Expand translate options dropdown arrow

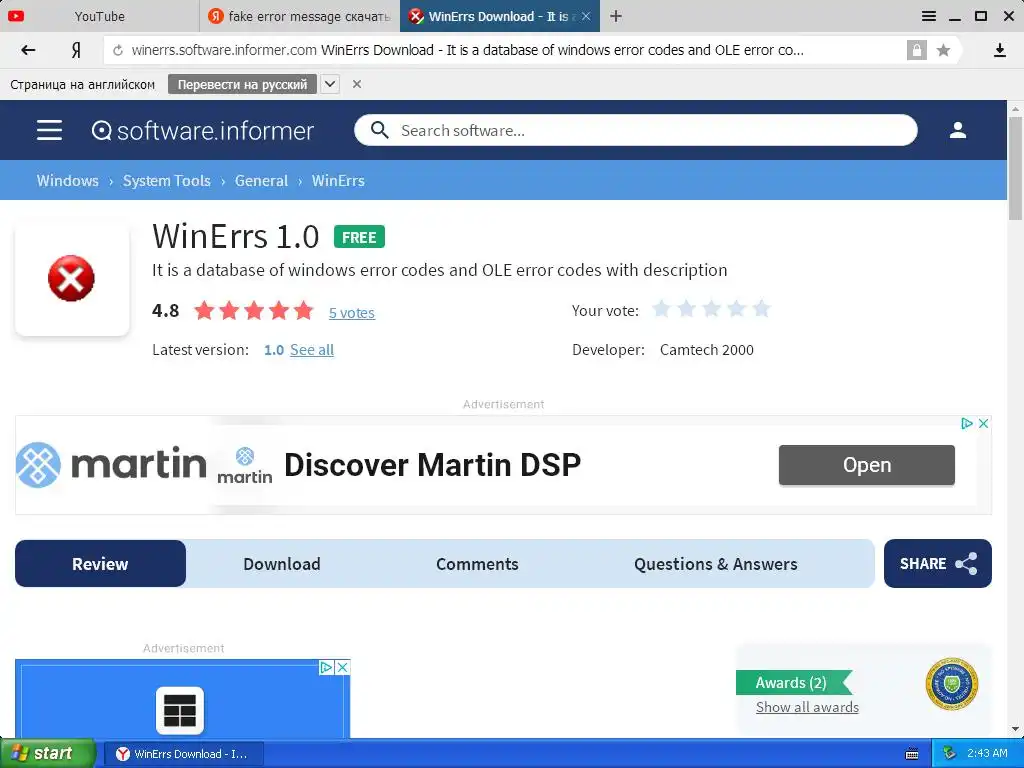pos(330,84)
